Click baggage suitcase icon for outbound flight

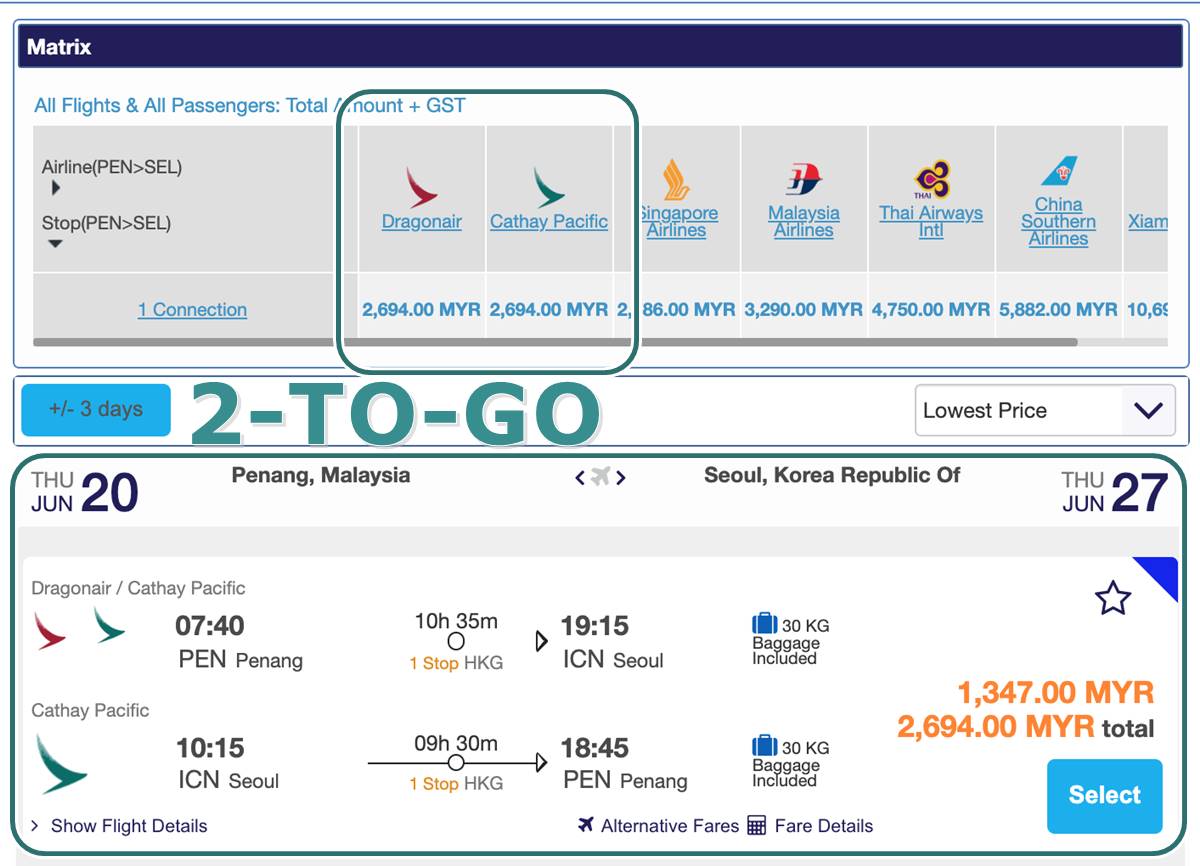point(764,625)
